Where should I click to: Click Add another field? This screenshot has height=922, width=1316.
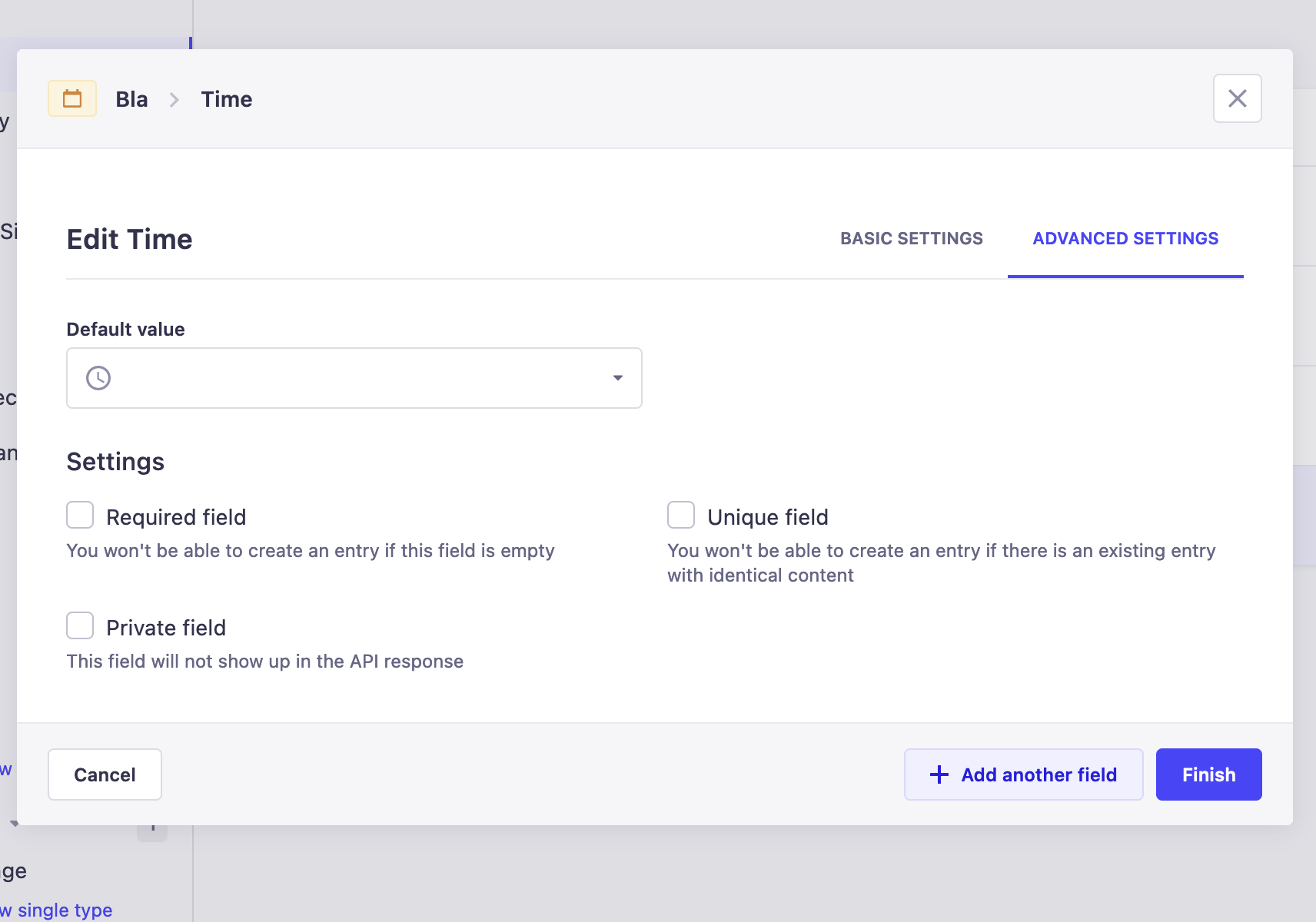(1023, 774)
